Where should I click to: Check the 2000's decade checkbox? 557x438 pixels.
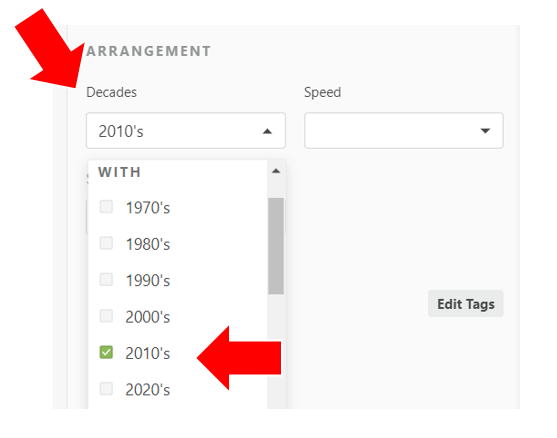(x=106, y=316)
